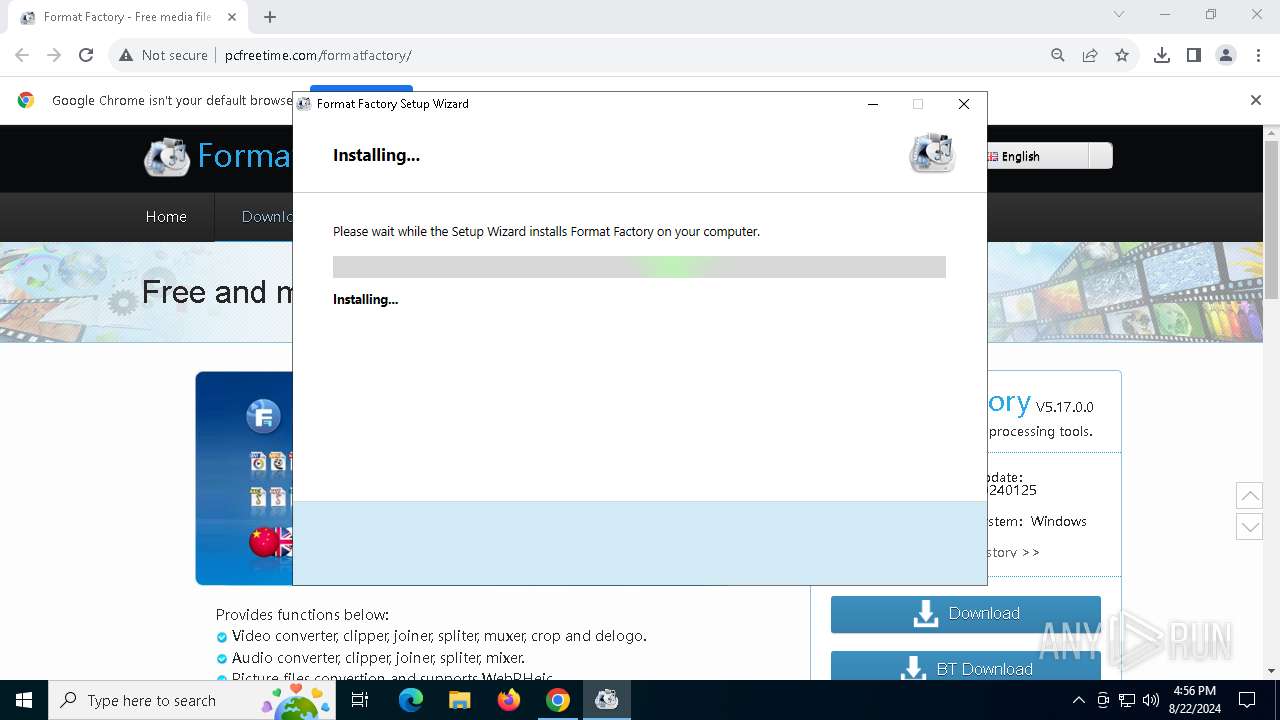Launch Firefox from taskbar
Screen dimensions: 1280x720
(x=509, y=700)
